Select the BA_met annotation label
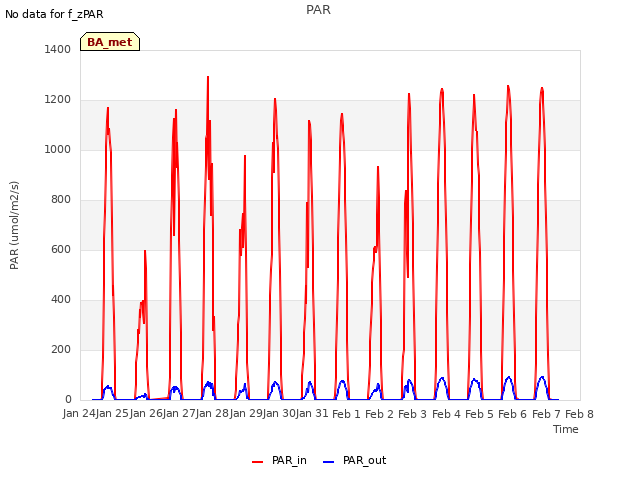Viewport: 640px width, 480px height. coord(110,42)
